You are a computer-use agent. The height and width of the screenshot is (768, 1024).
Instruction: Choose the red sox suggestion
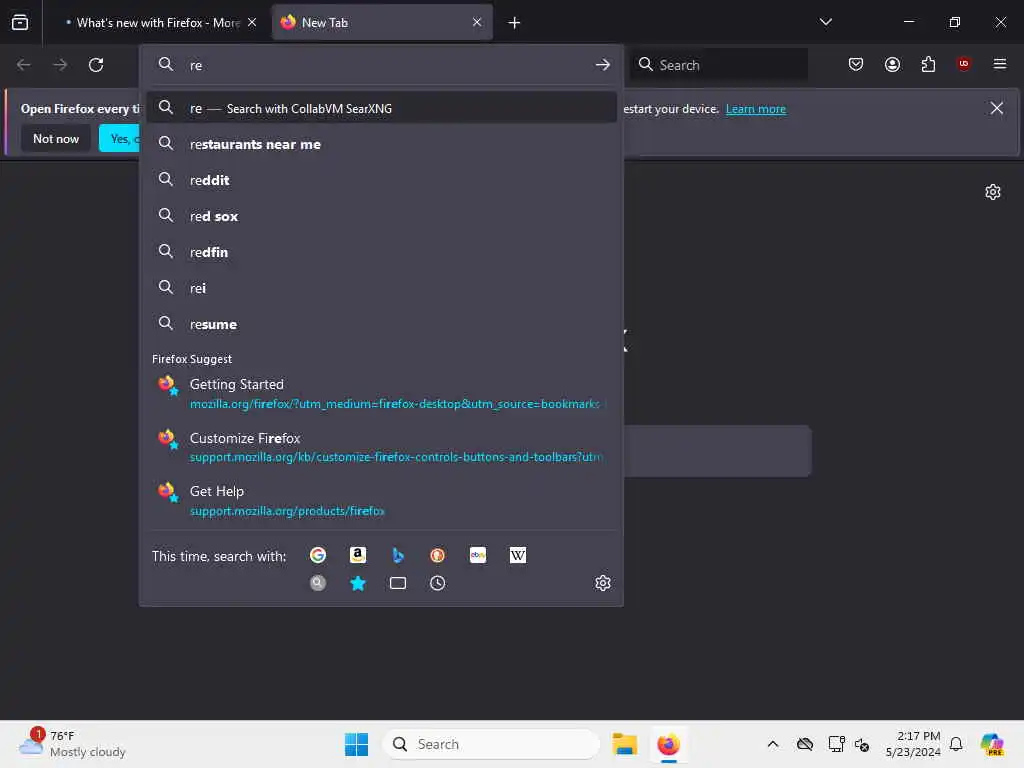(x=382, y=216)
